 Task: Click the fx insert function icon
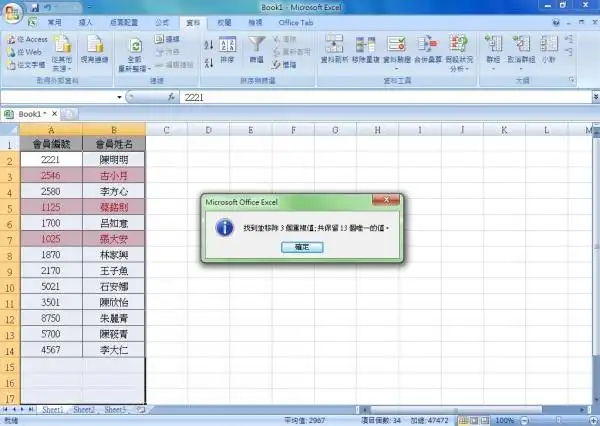171,97
